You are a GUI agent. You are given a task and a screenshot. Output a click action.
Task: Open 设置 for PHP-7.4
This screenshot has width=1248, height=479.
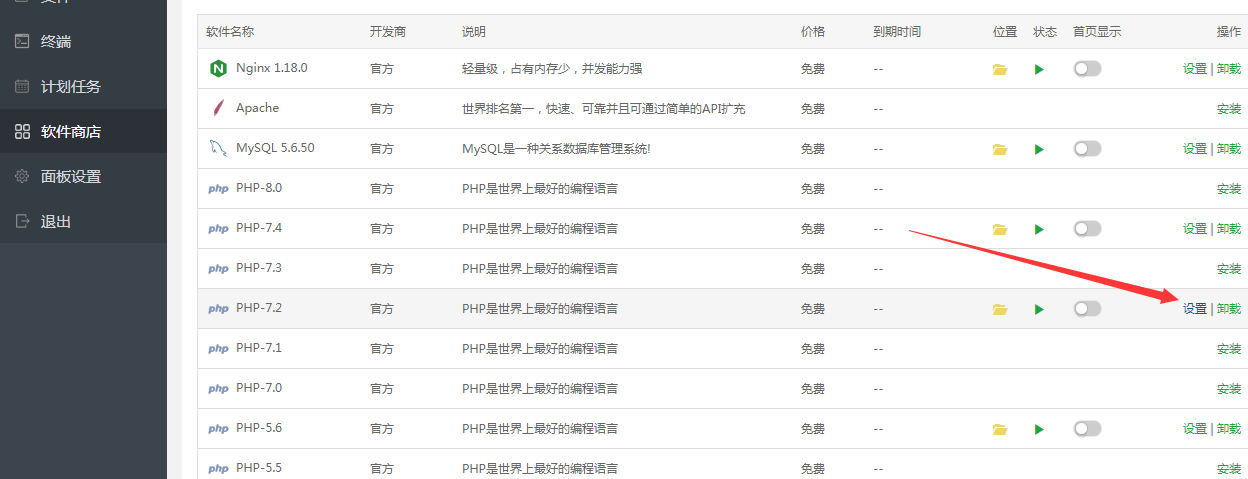click(x=1194, y=229)
